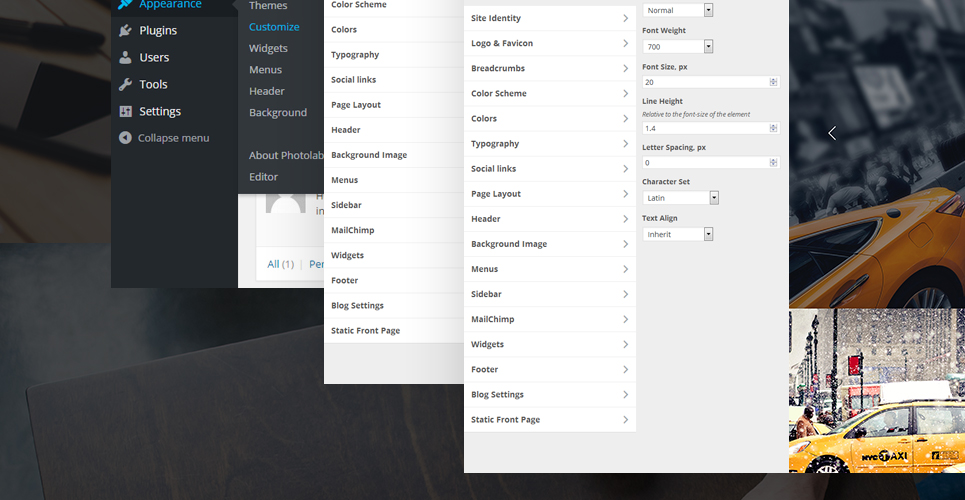The height and width of the screenshot is (500, 965).
Task: Open the Font Weight 700 dropdown
Action: (678, 47)
